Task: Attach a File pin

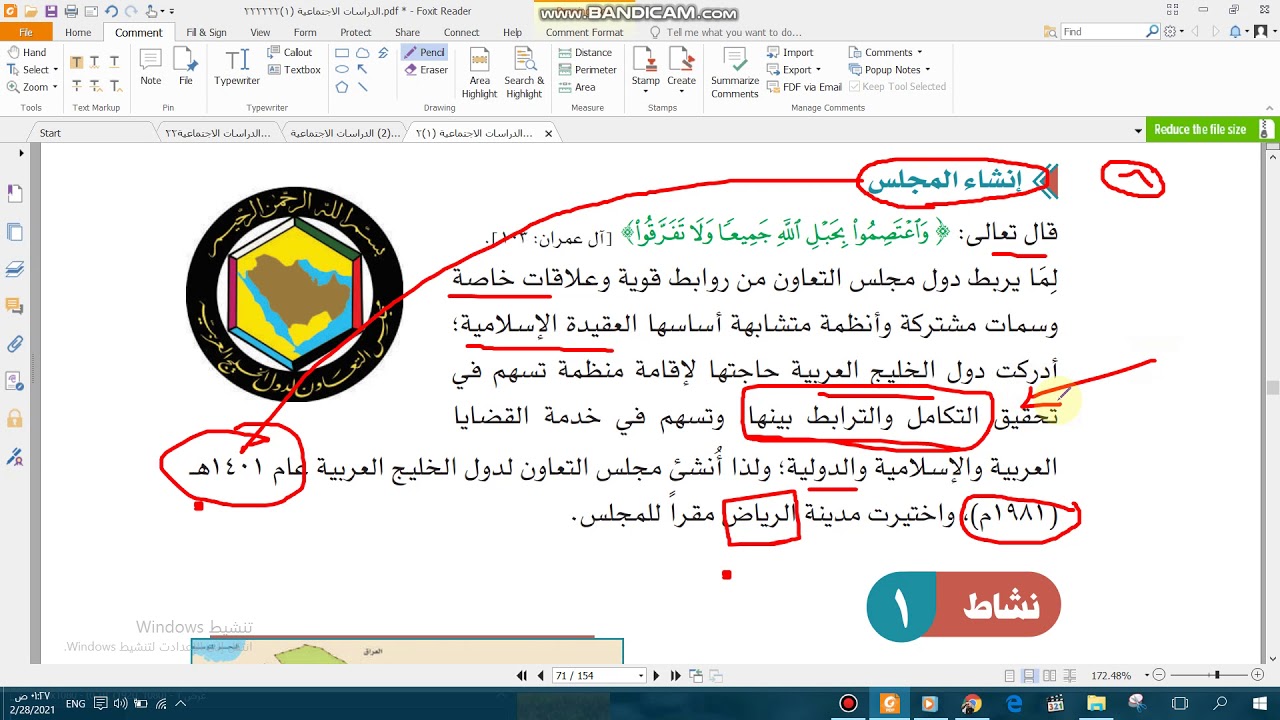Action: (185, 68)
